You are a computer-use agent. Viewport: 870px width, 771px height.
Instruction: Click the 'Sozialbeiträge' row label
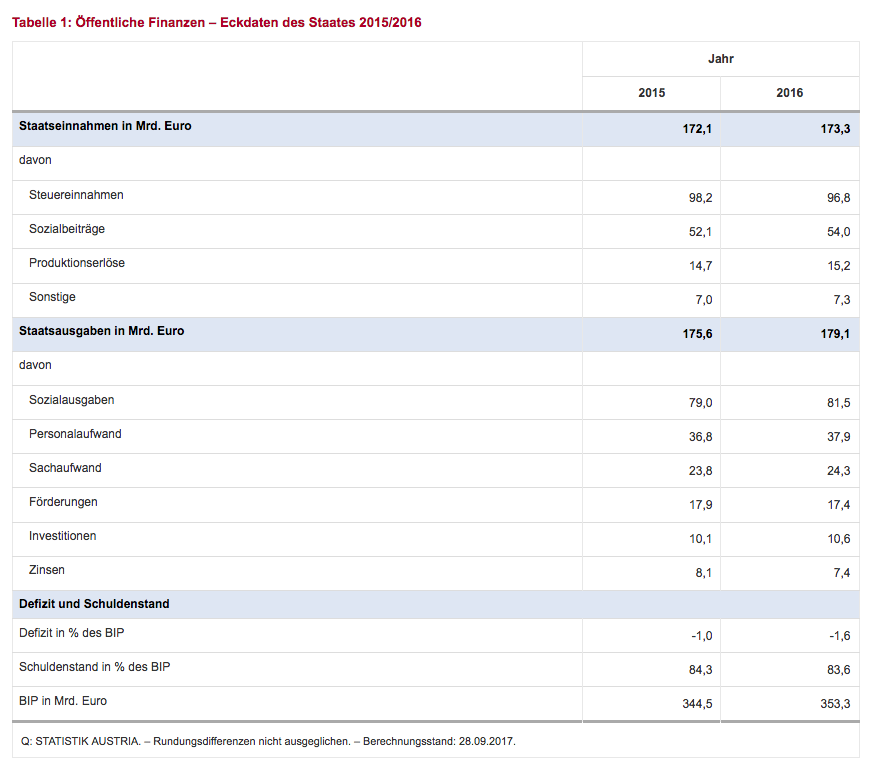(x=67, y=229)
